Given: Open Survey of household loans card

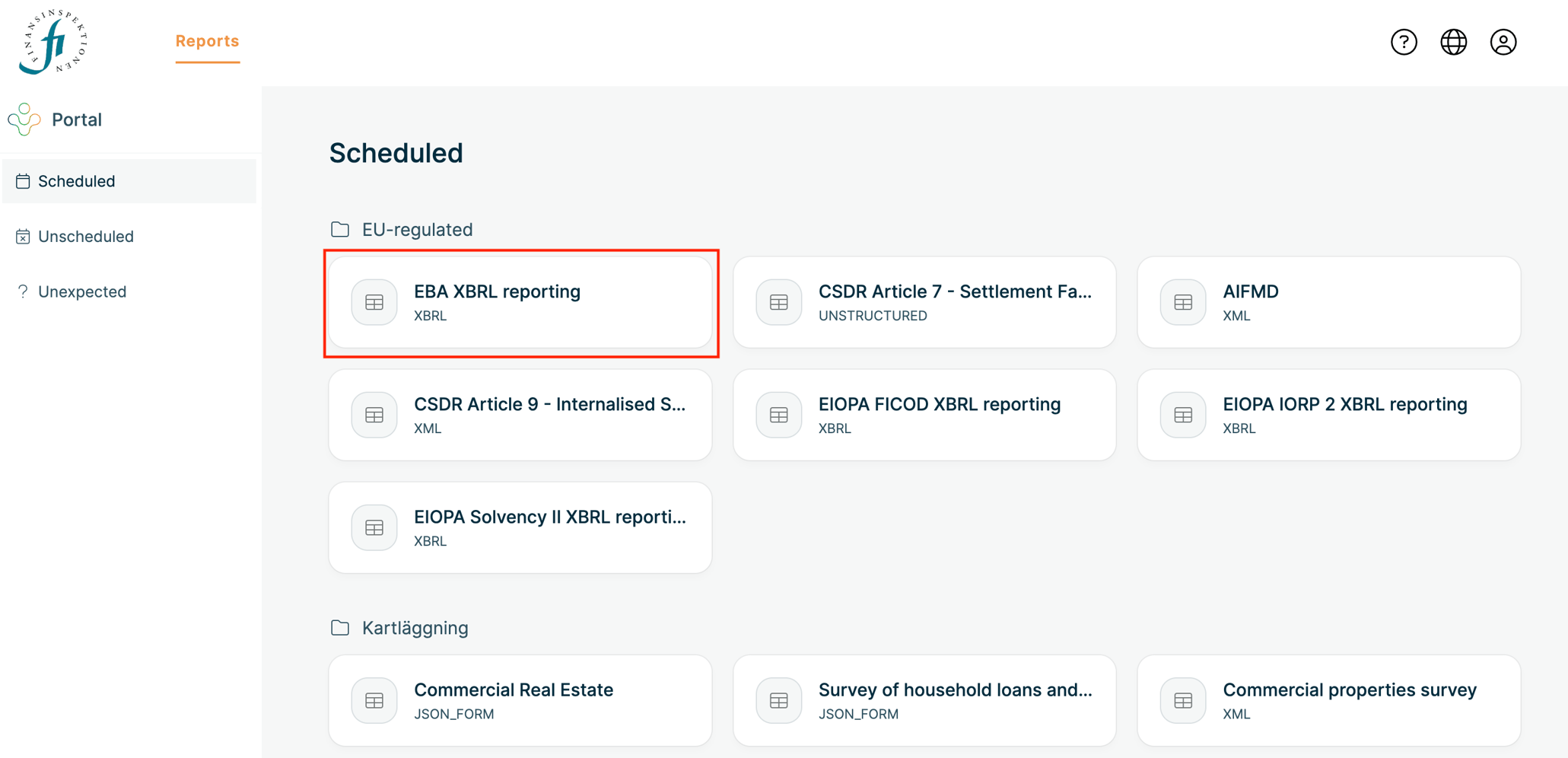Looking at the screenshot, I should coord(924,700).
